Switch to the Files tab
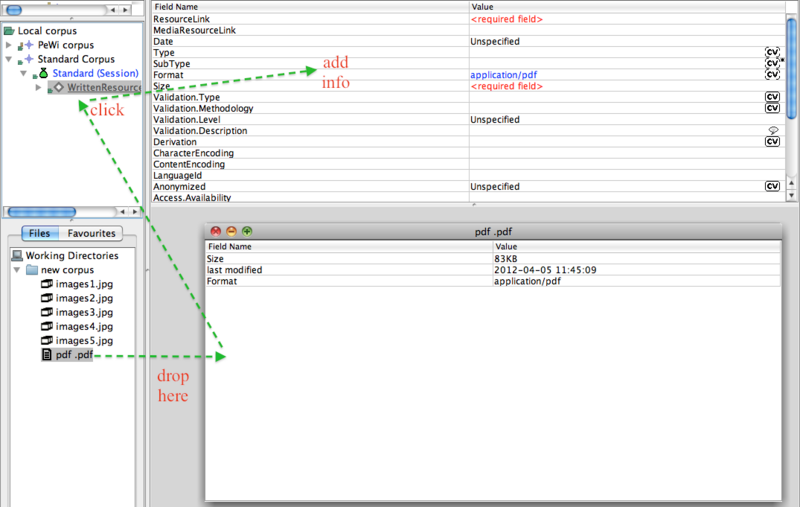 (x=40, y=233)
